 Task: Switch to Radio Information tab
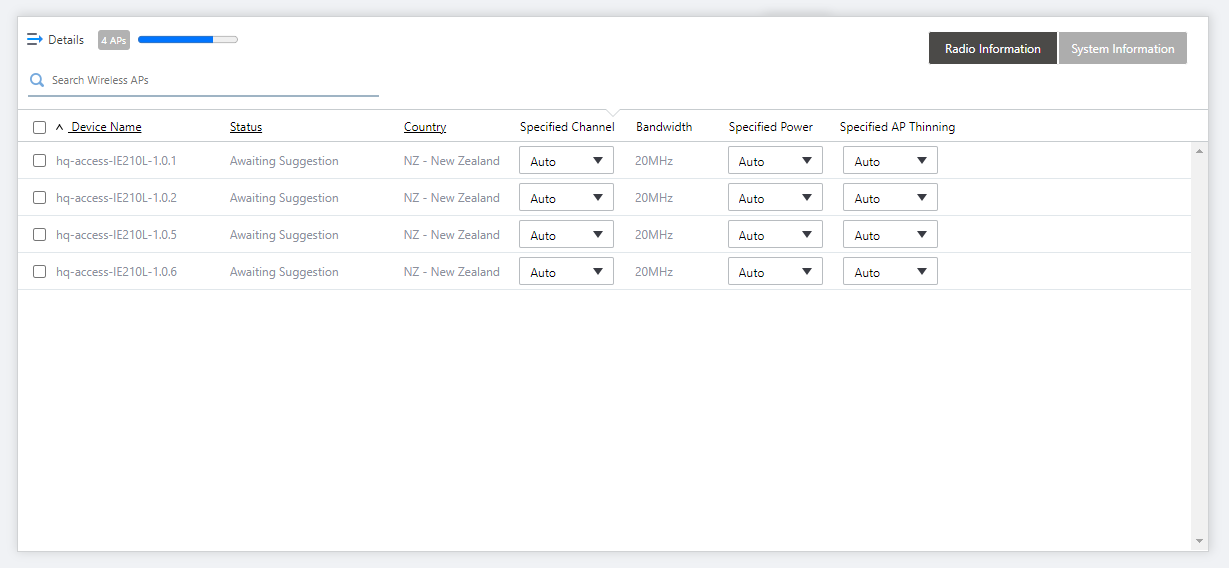992,49
